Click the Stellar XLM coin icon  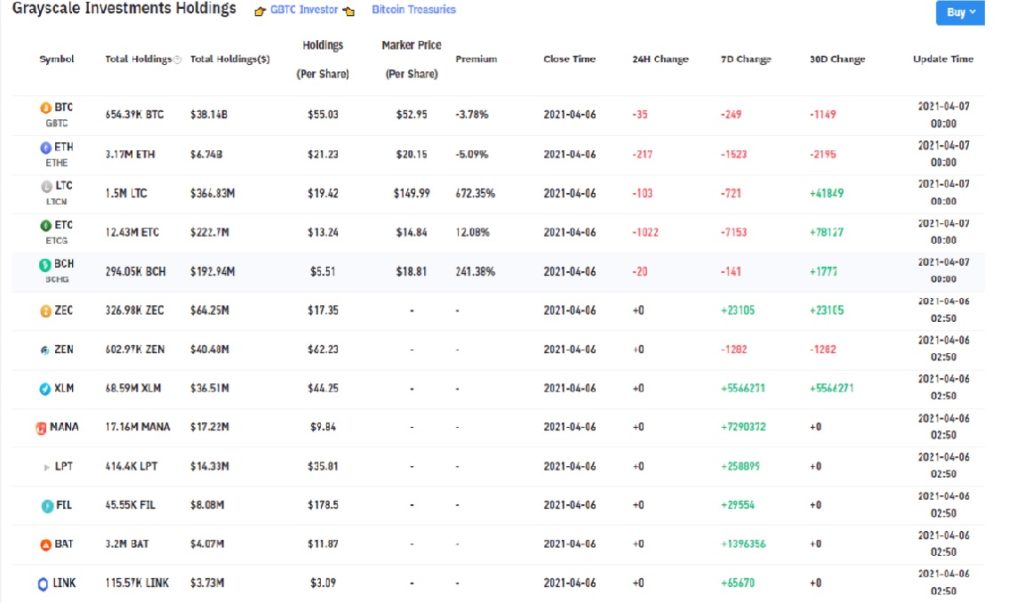pyautogui.click(x=44, y=389)
